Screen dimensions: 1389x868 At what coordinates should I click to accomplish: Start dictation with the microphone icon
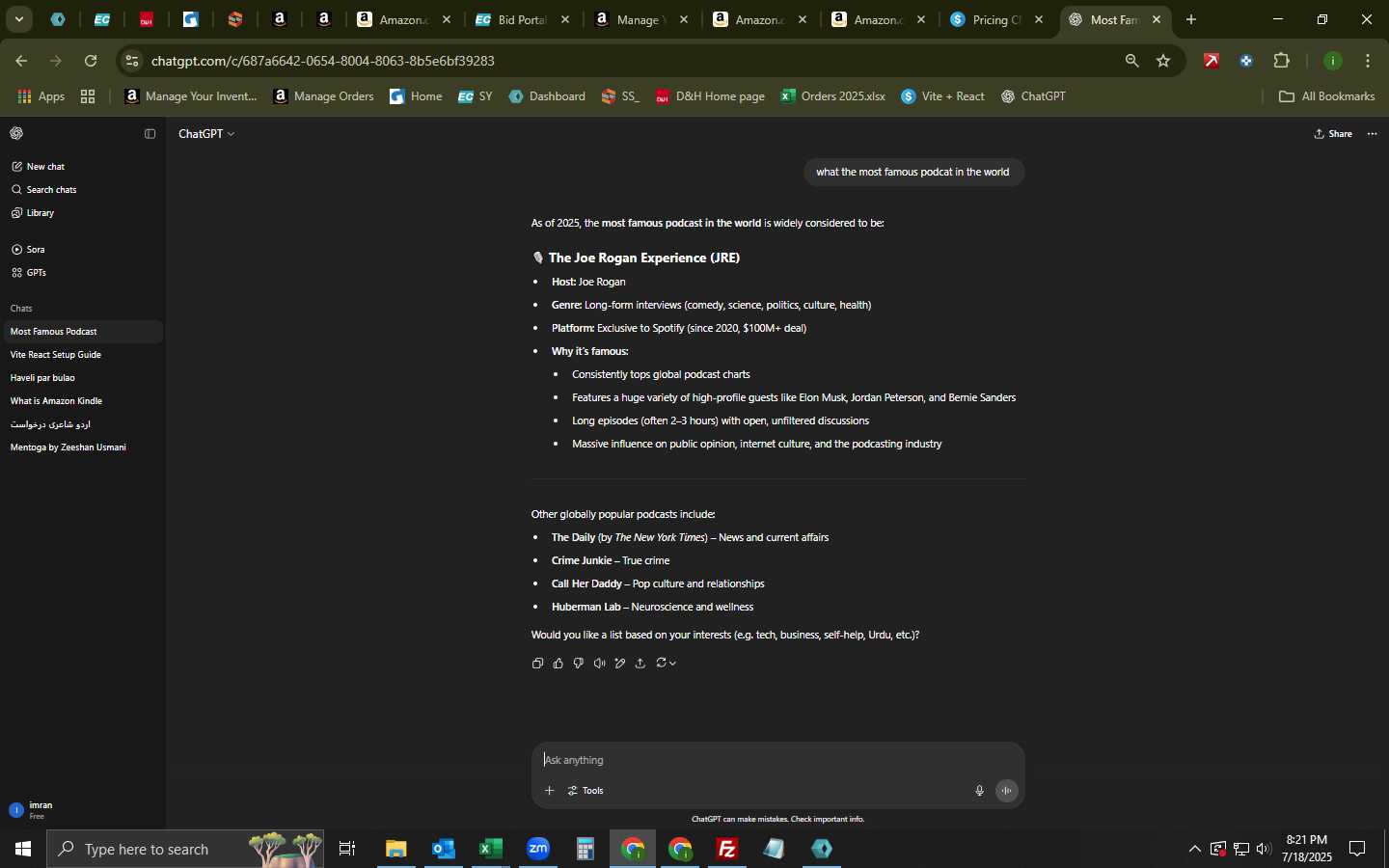click(979, 791)
